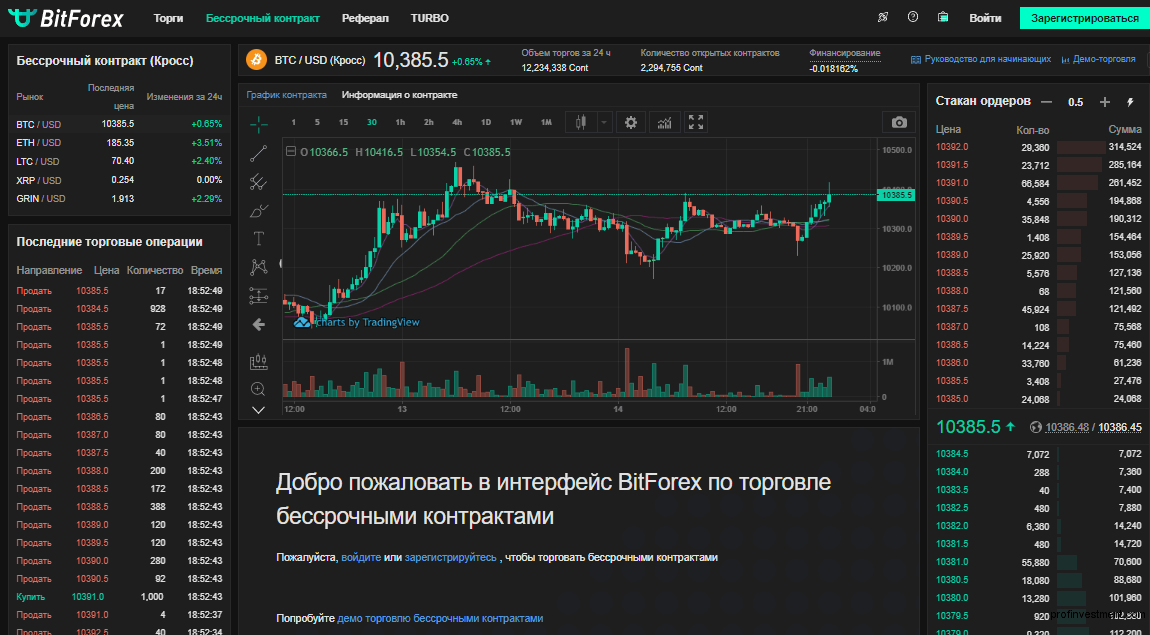Select the 4h interval
Image resolution: width=1150 pixels, height=635 pixels.
[458, 122]
